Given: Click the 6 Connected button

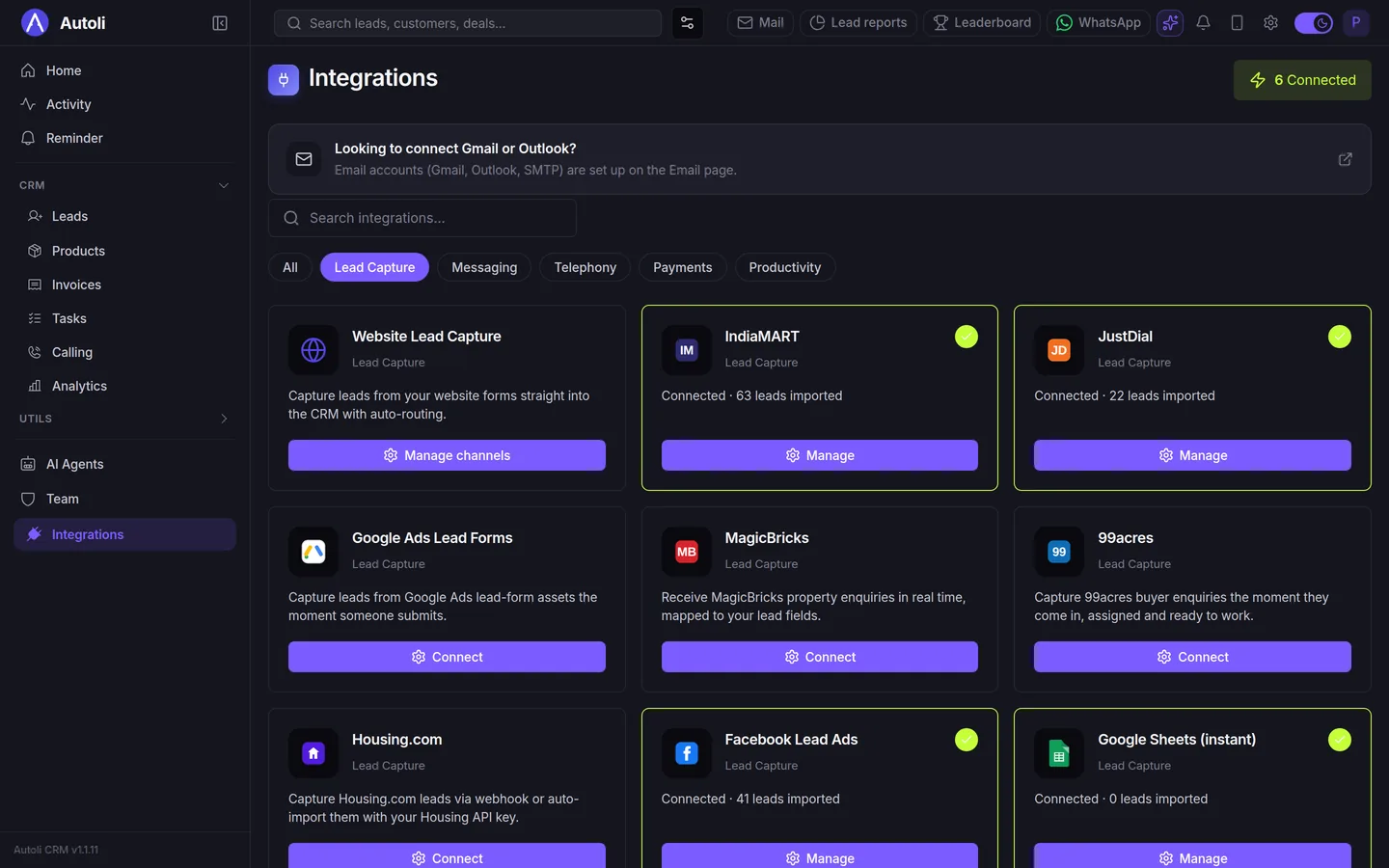Looking at the screenshot, I should pyautogui.click(x=1302, y=80).
